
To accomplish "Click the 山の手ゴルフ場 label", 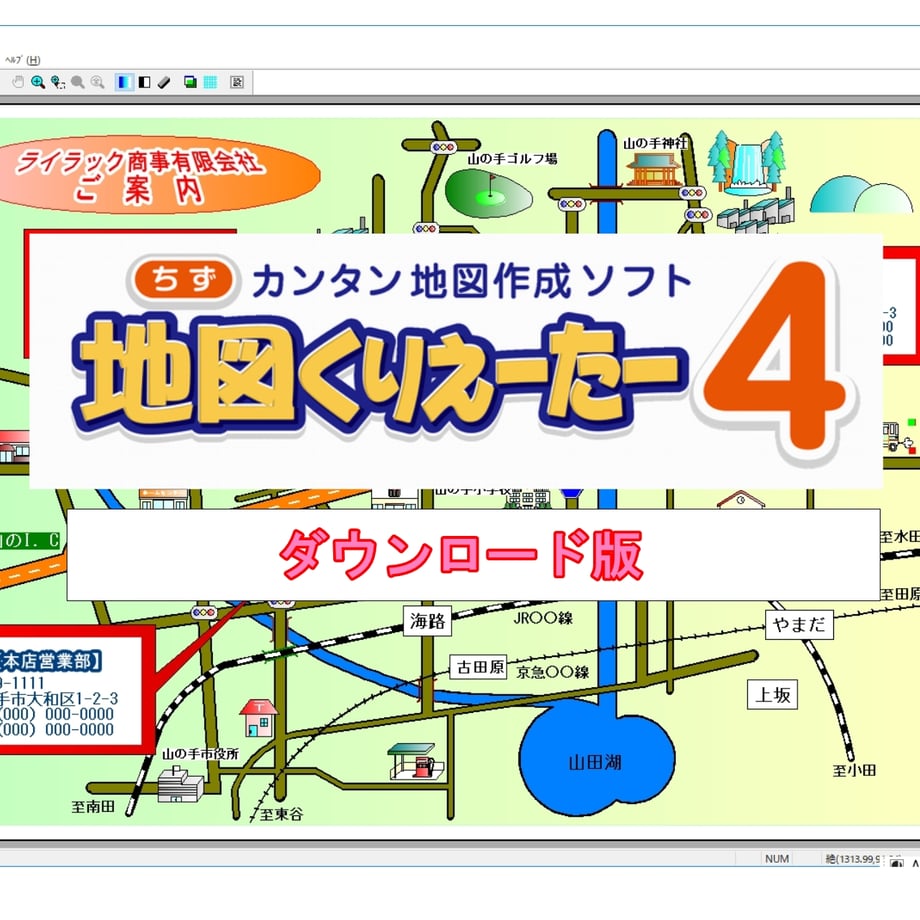I will (x=512, y=158).
